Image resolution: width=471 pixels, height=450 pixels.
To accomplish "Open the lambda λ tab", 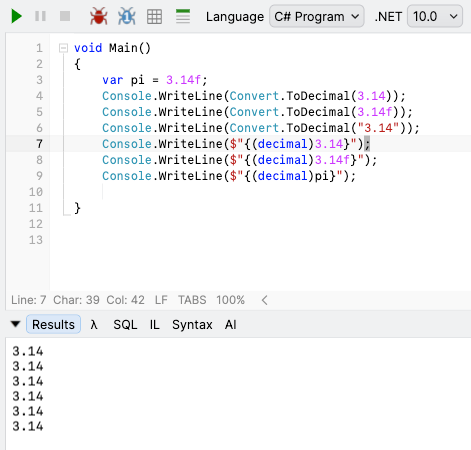I will 94,324.
